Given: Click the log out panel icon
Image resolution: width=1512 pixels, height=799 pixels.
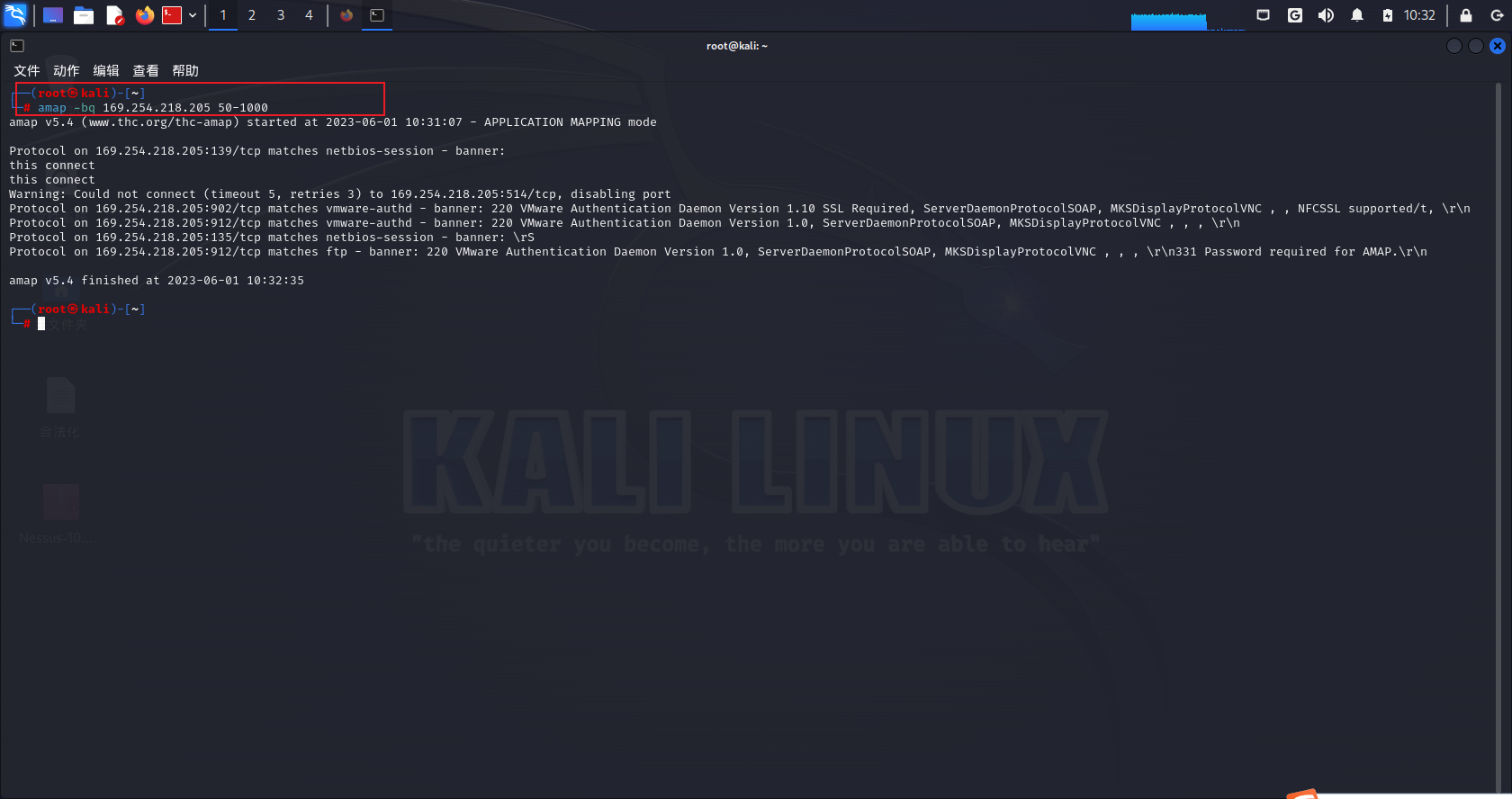Looking at the screenshot, I should (1497, 15).
